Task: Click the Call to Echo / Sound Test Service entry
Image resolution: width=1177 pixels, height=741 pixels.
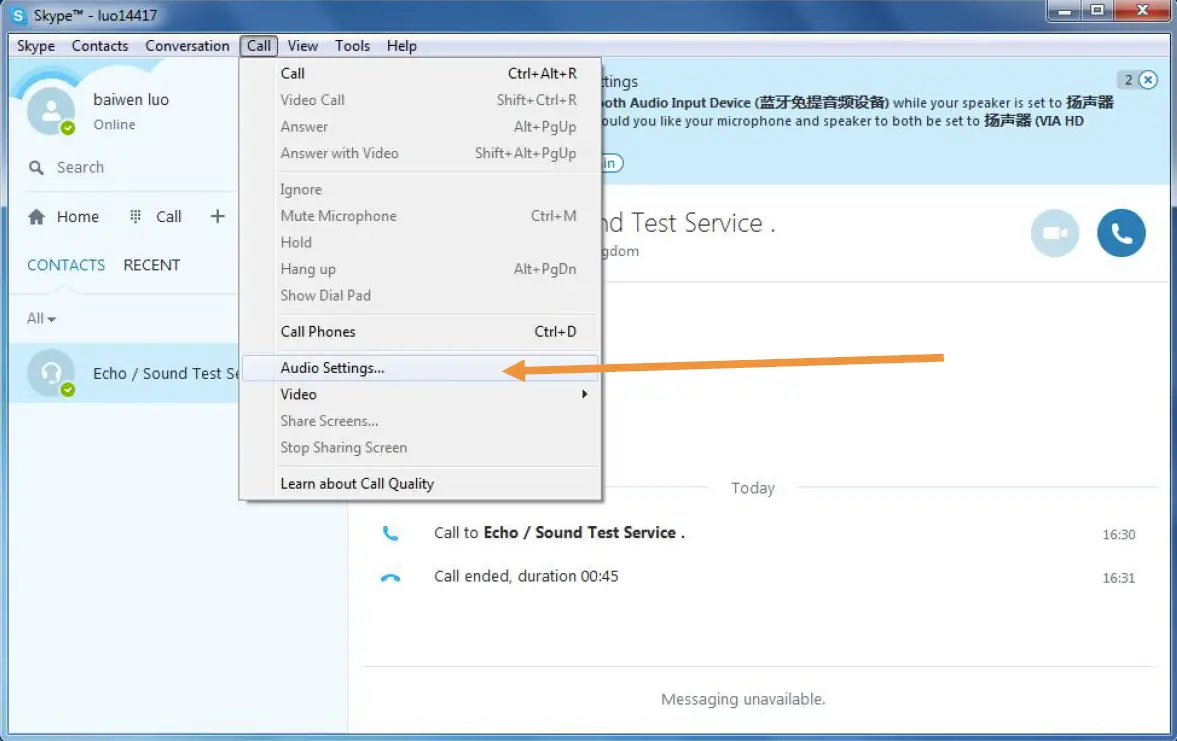Action: click(559, 533)
